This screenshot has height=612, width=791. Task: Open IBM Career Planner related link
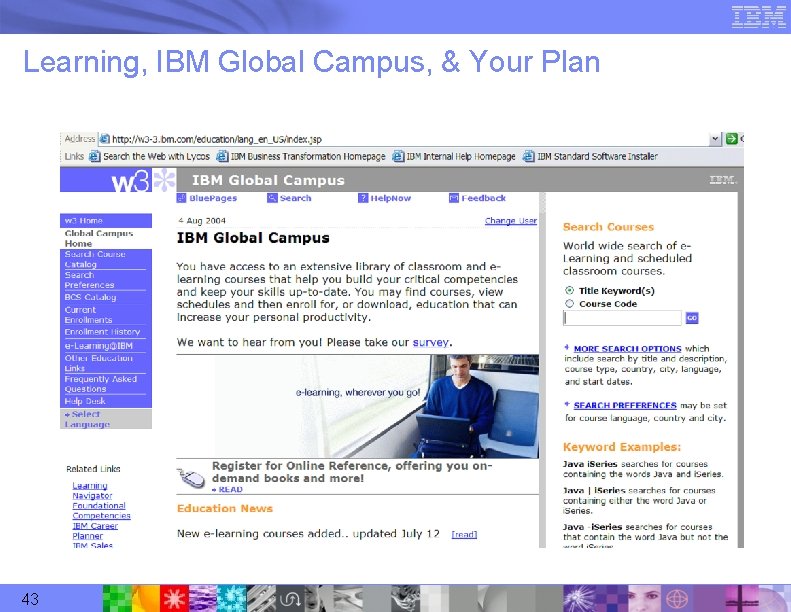tap(95, 531)
